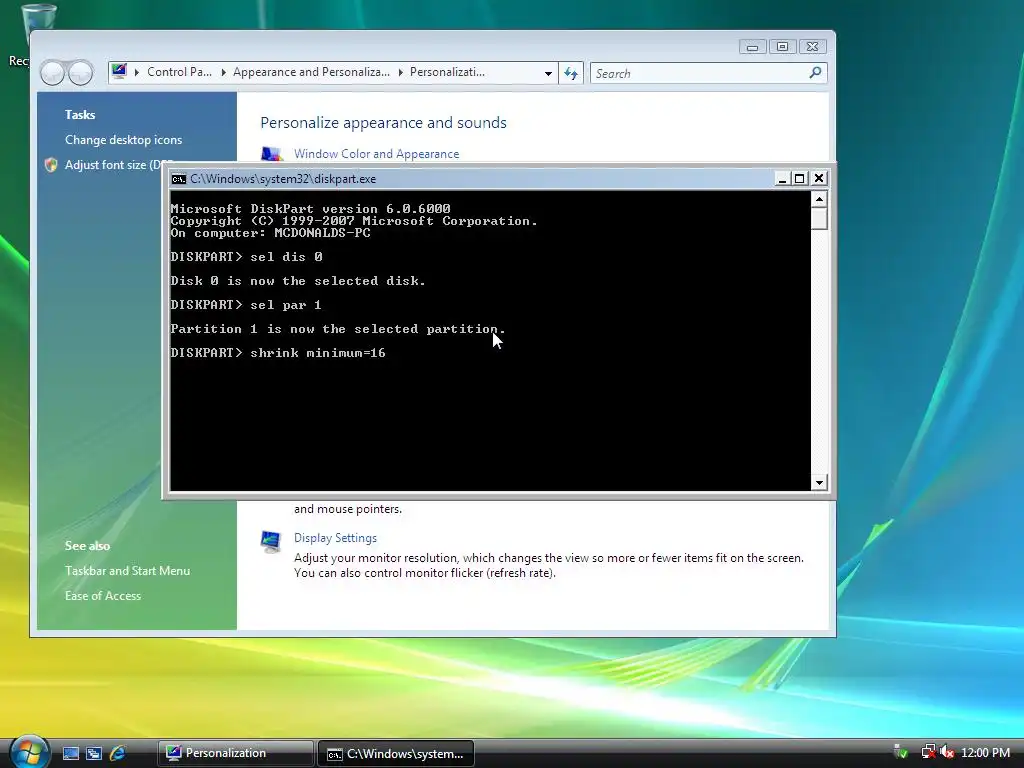Click "Partition 1 is now the selected partition." line
This screenshot has width=1024, height=768.
click(338, 329)
